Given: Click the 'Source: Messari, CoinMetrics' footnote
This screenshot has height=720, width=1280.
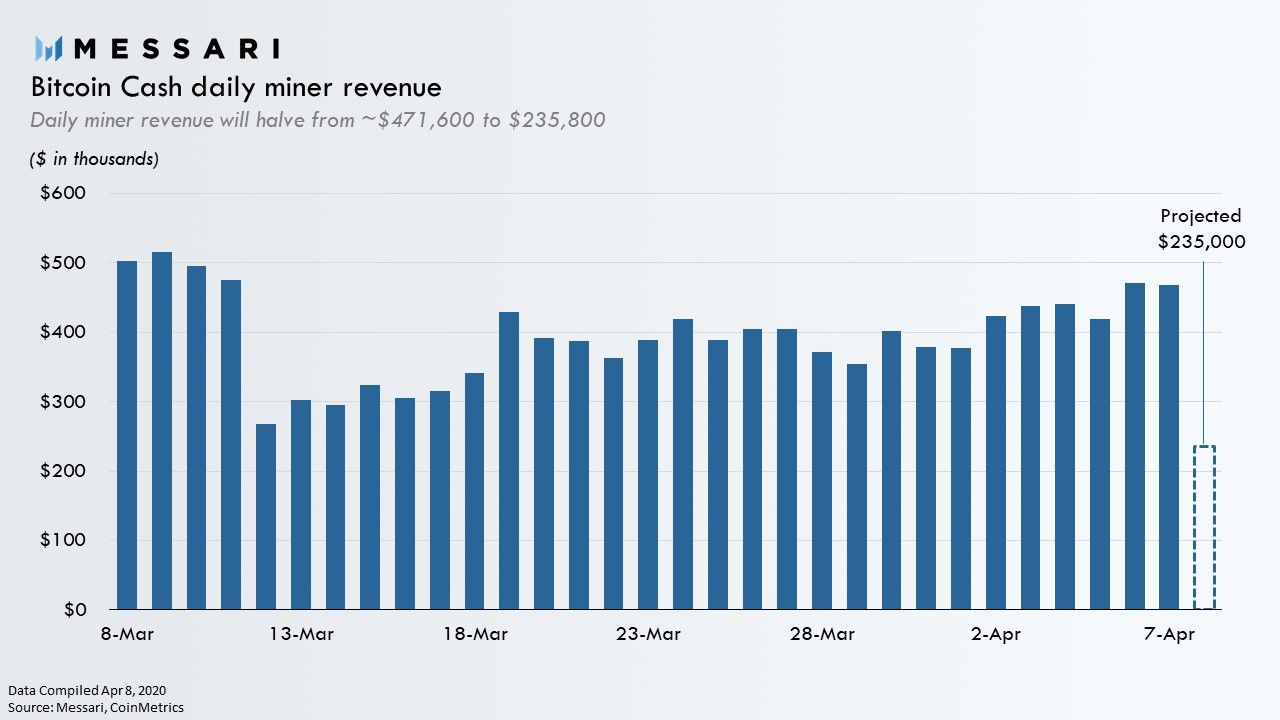Looking at the screenshot, I should coord(96,707).
